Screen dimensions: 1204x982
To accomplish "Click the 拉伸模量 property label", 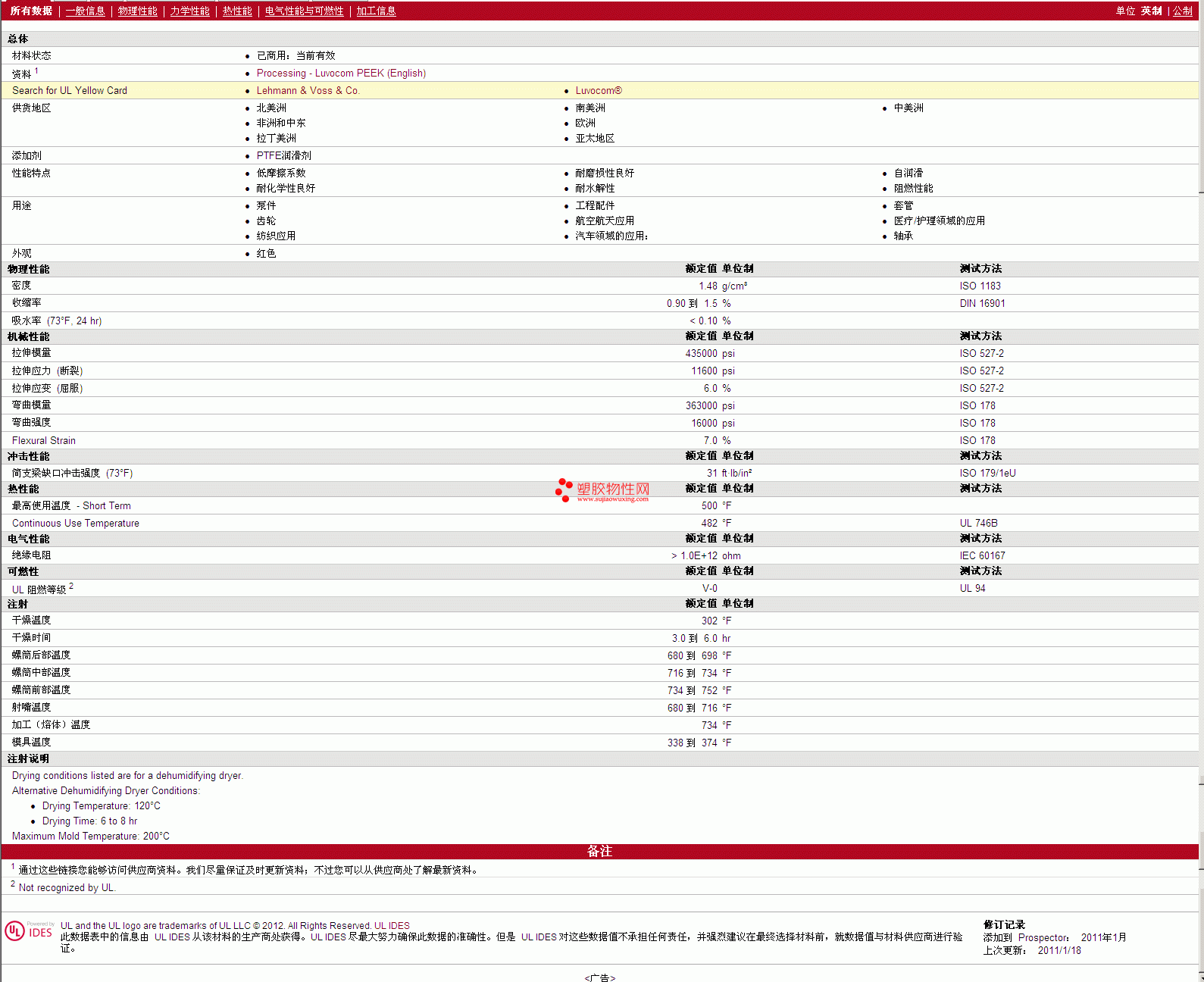I will pyautogui.click(x=31, y=352).
